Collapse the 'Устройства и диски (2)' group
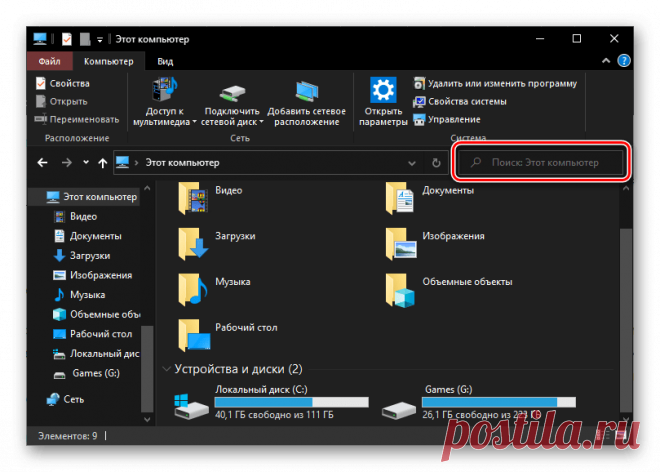 [x=166, y=369]
